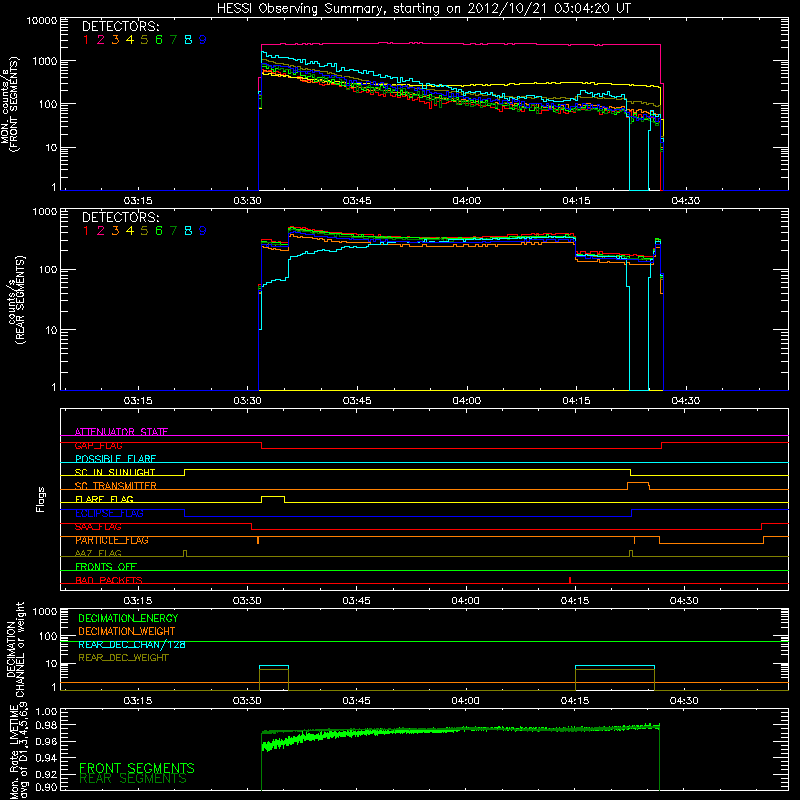800x800 pixels.
Task: Select detector 4 in front segments legend
Action: point(130,40)
